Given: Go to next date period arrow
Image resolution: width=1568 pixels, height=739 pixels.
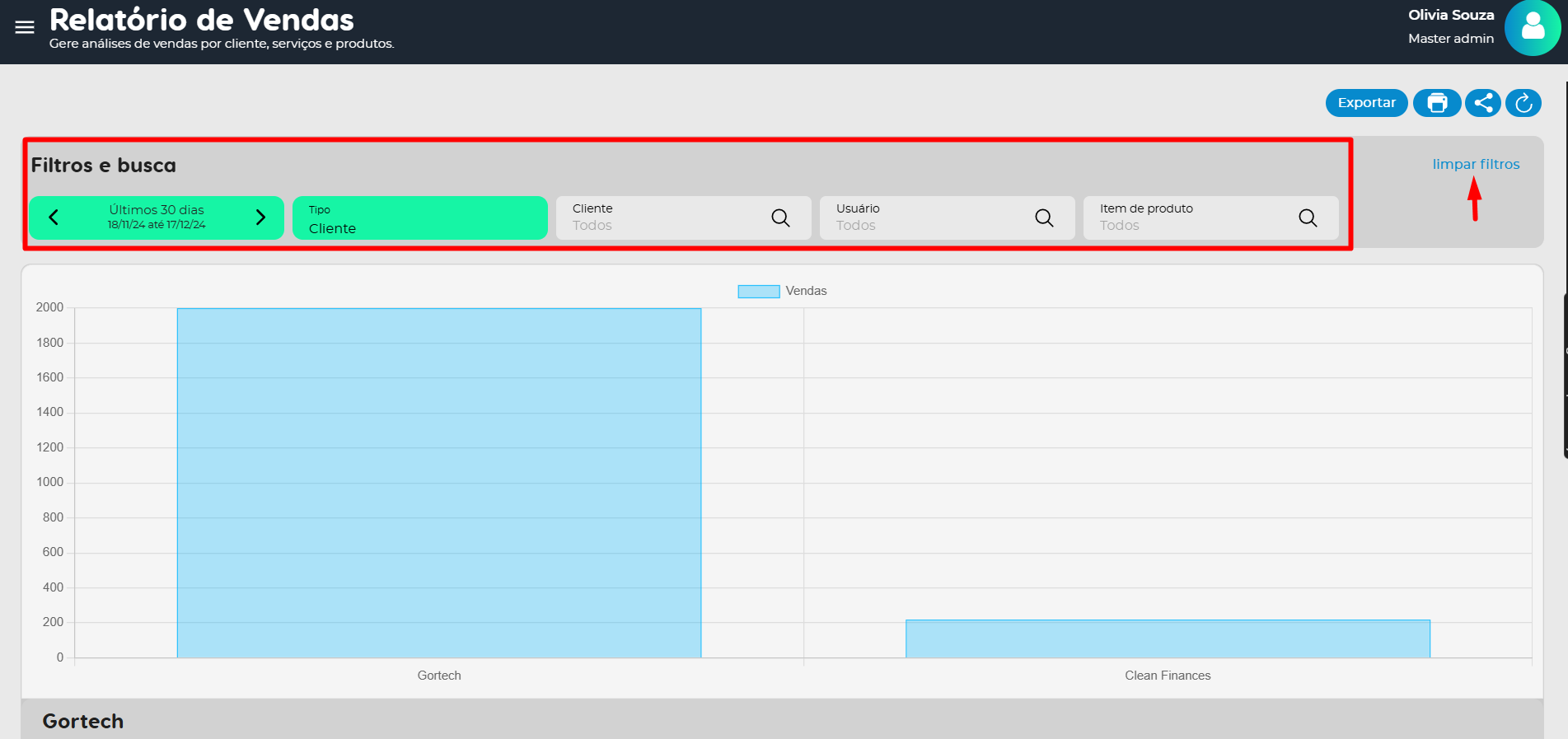Looking at the screenshot, I should point(260,217).
